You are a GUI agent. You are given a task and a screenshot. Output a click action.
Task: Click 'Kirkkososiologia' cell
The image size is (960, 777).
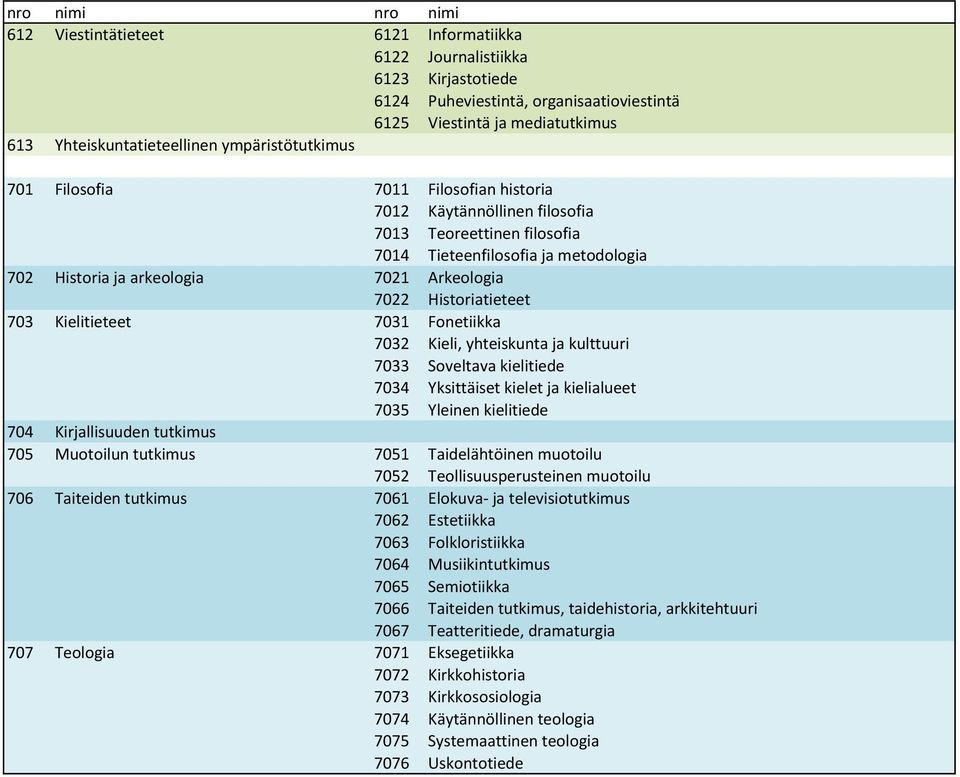pos(484,696)
